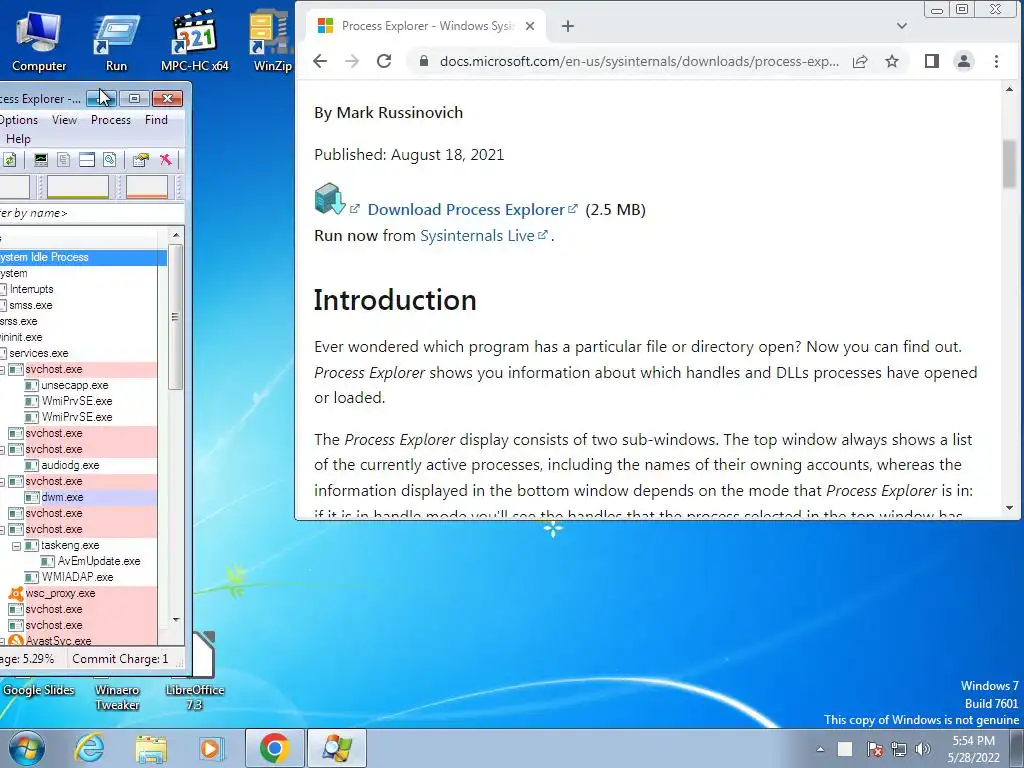Screen dimensions: 1024x768
Task: Click Refresh Now icon in Process Explorer toolbar
Action: (x=10, y=160)
